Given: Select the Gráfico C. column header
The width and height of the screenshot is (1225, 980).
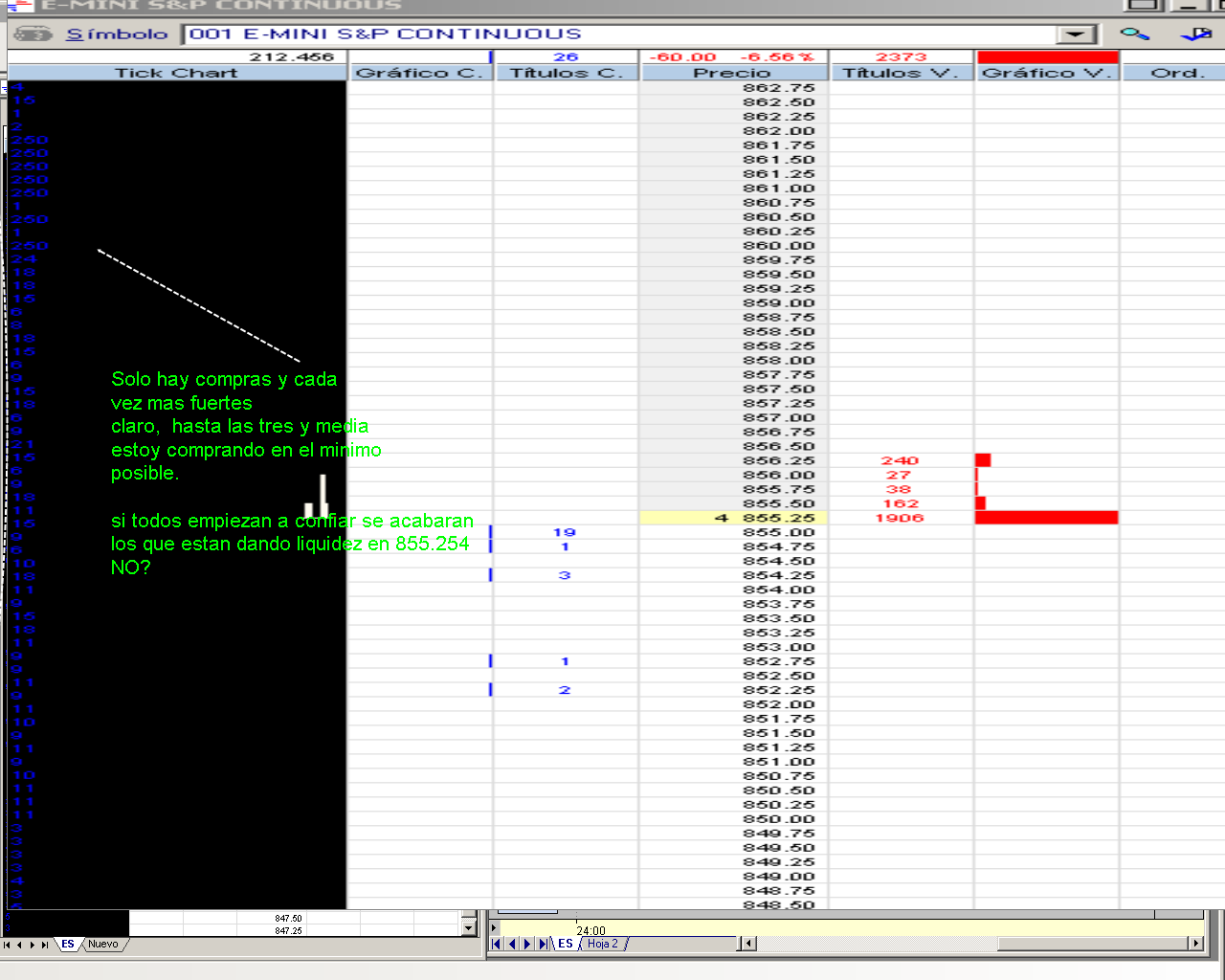Looking at the screenshot, I should 419,73.
